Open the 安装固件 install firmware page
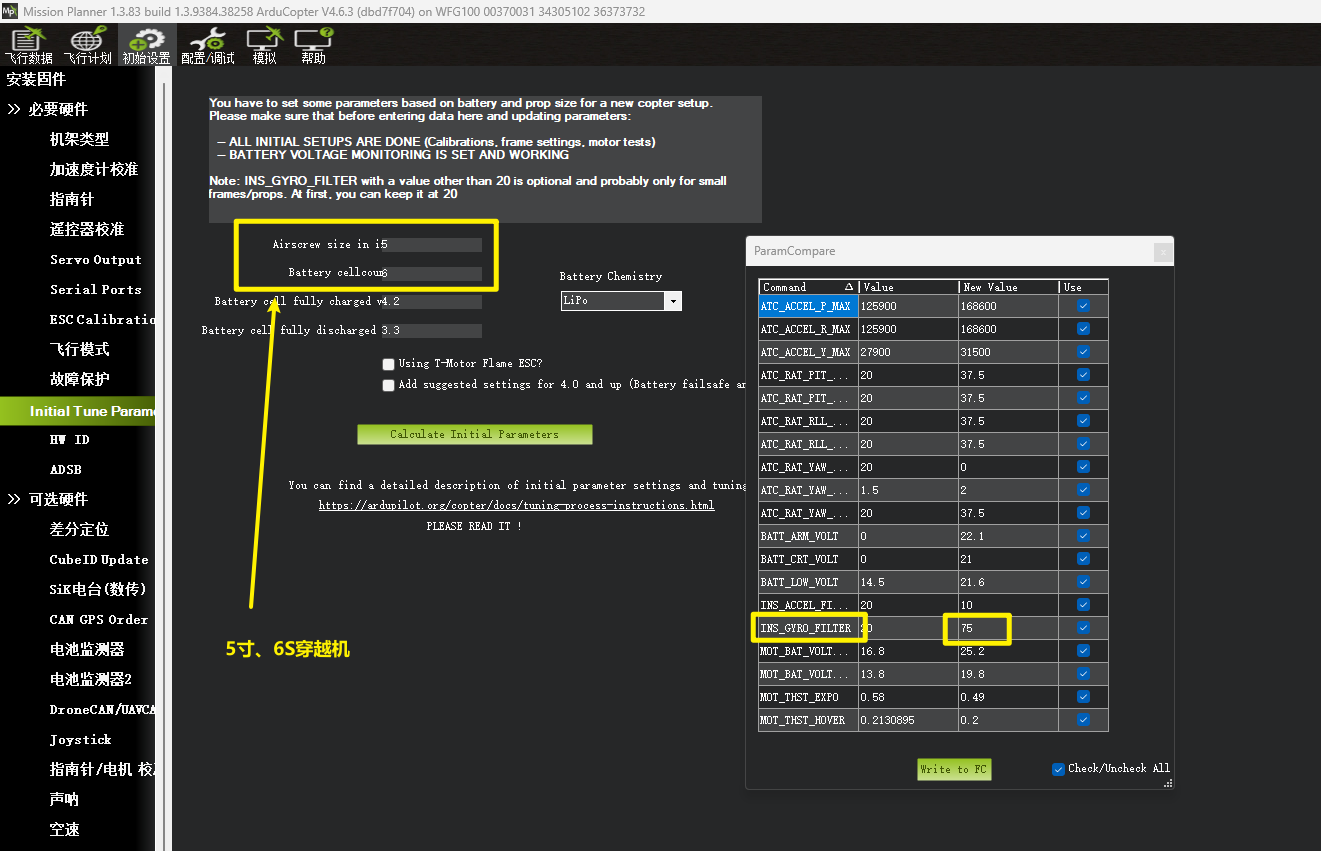 36,79
